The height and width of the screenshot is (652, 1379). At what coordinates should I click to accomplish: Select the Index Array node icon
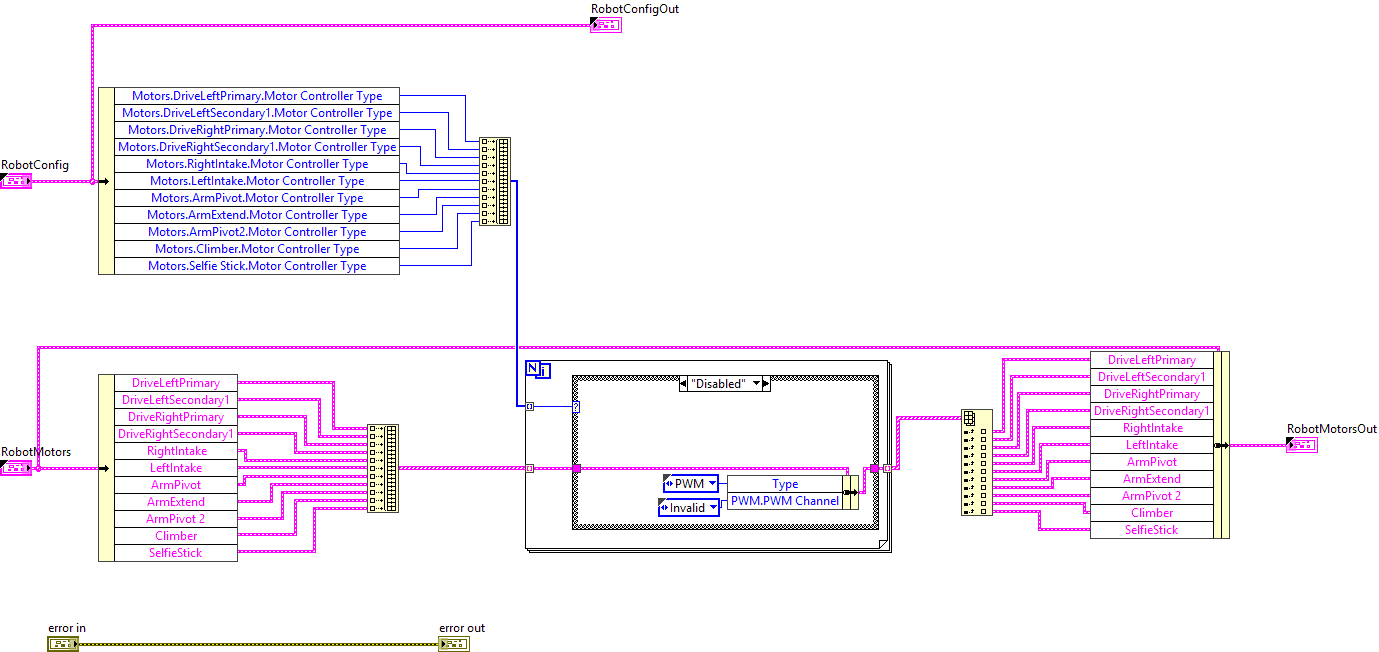pos(968,418)
